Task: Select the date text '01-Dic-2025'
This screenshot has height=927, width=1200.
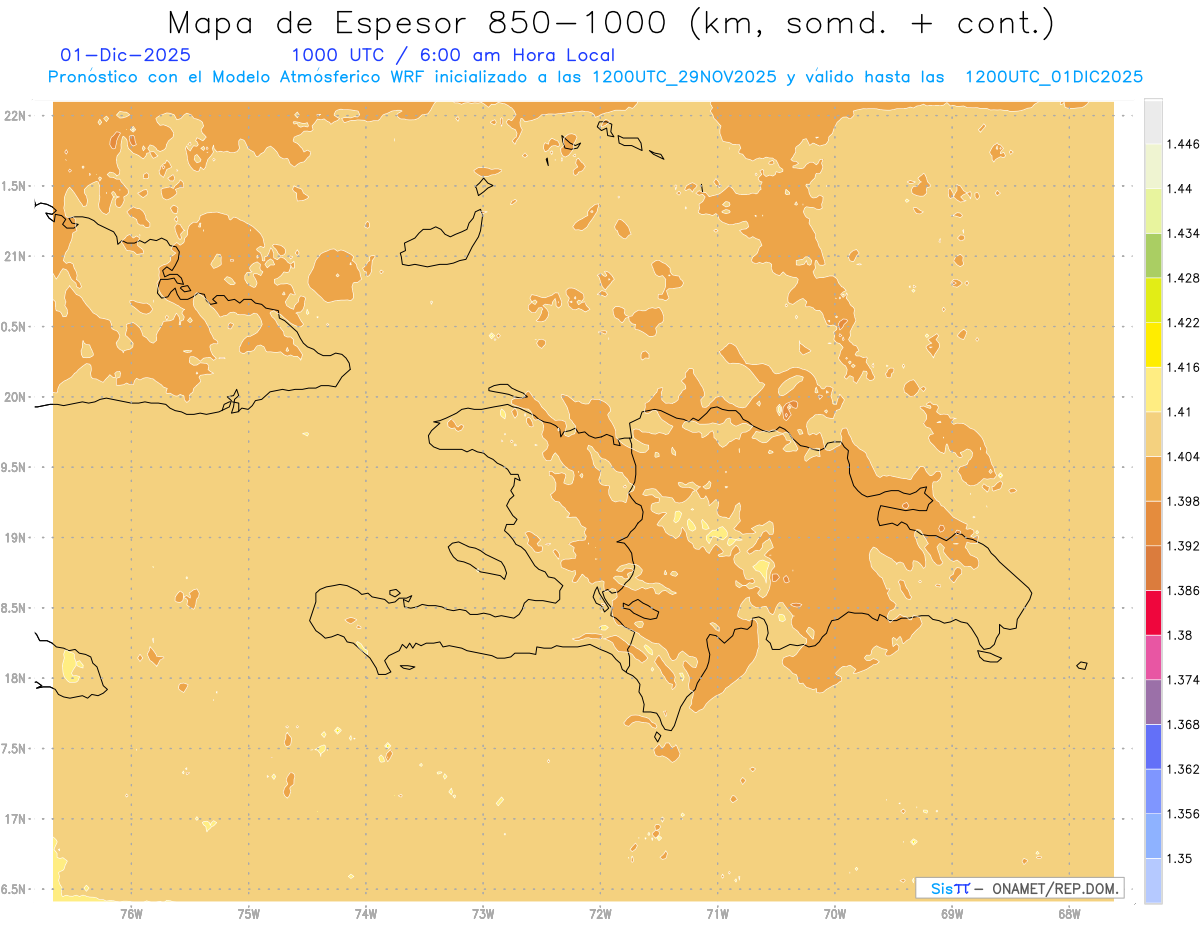Action: pyautogui.click(x=126, y=55)
